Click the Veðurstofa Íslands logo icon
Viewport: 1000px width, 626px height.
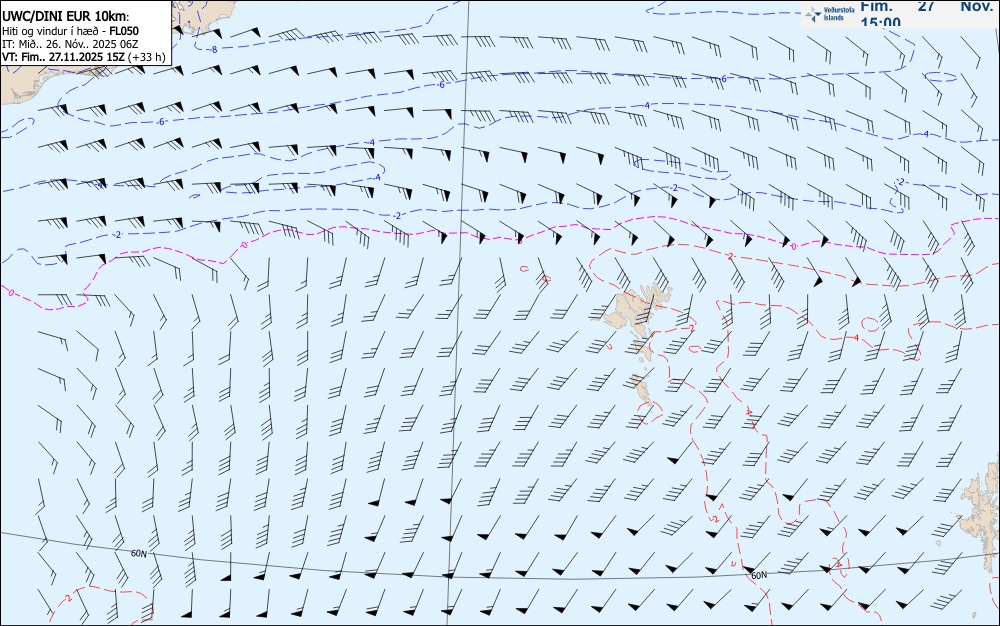pyautogui.click(x=814, y=14)
